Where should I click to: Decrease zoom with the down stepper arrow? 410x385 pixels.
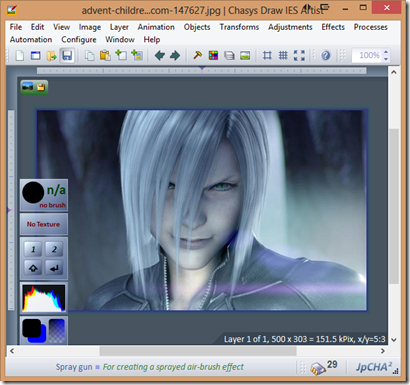386,59
